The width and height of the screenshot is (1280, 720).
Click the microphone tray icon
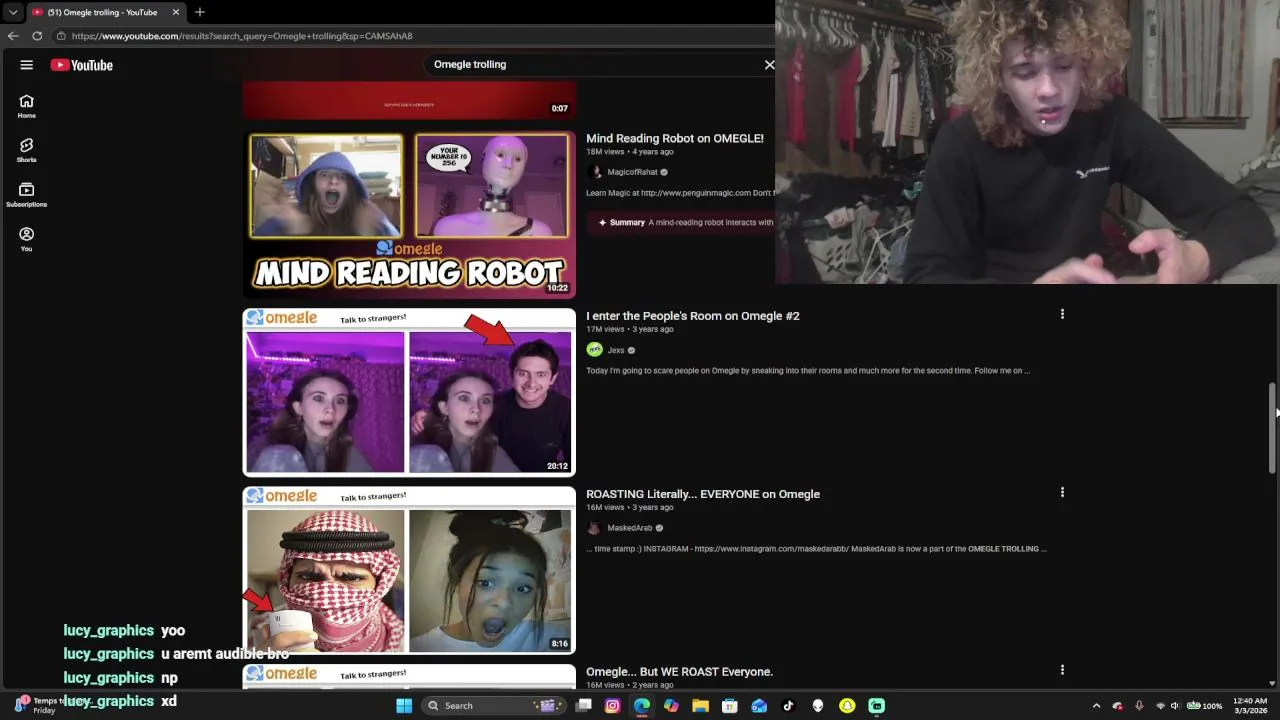(x=1139, y=706)
